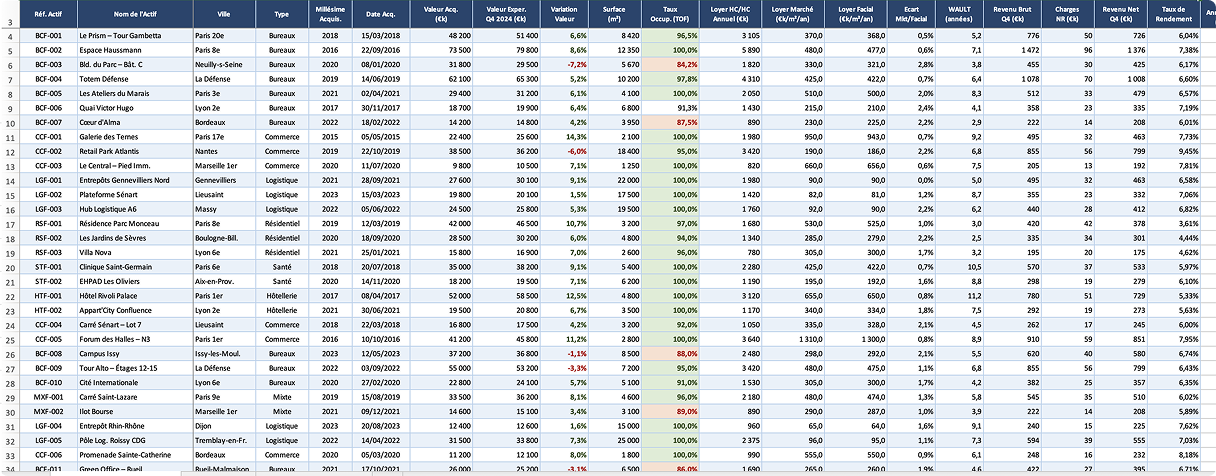Select the '1 310,0' Loyer Marché cell
Image resolution: width=1216 pixels, height=476 pixels.
[793, 339]
